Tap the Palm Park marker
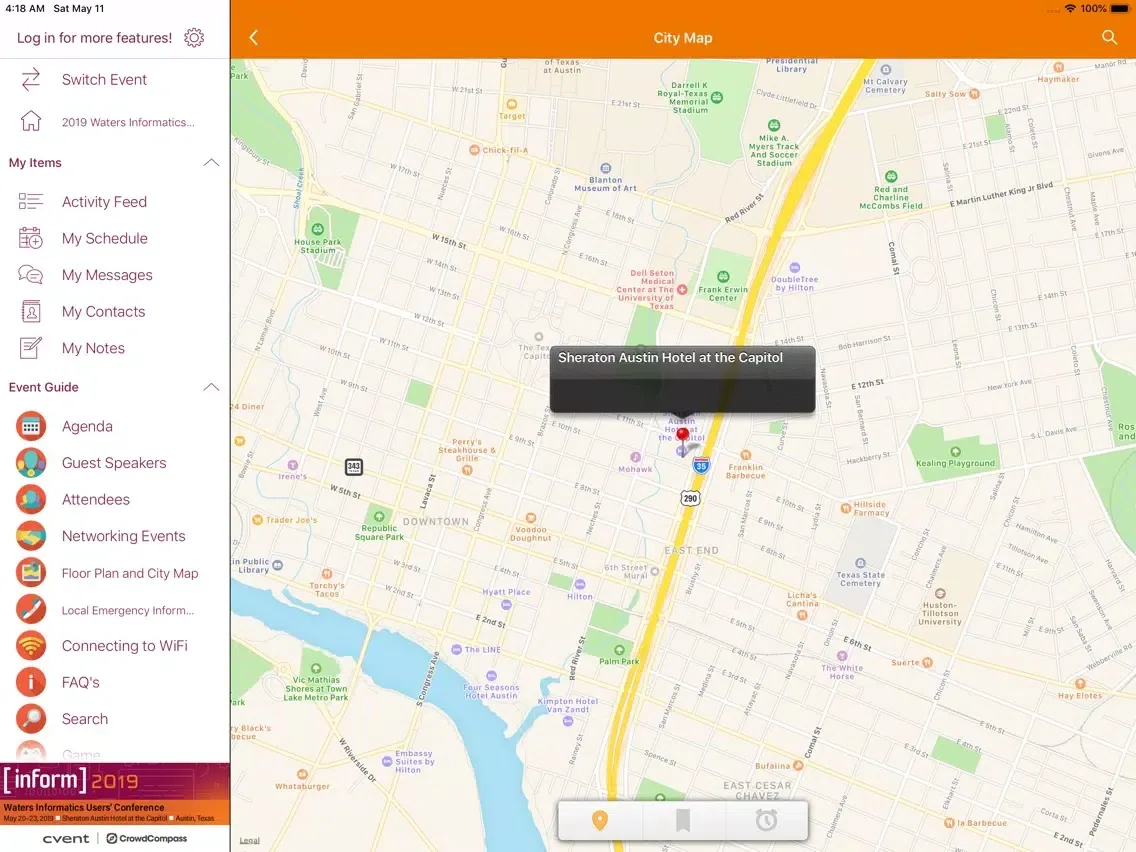 619,650
